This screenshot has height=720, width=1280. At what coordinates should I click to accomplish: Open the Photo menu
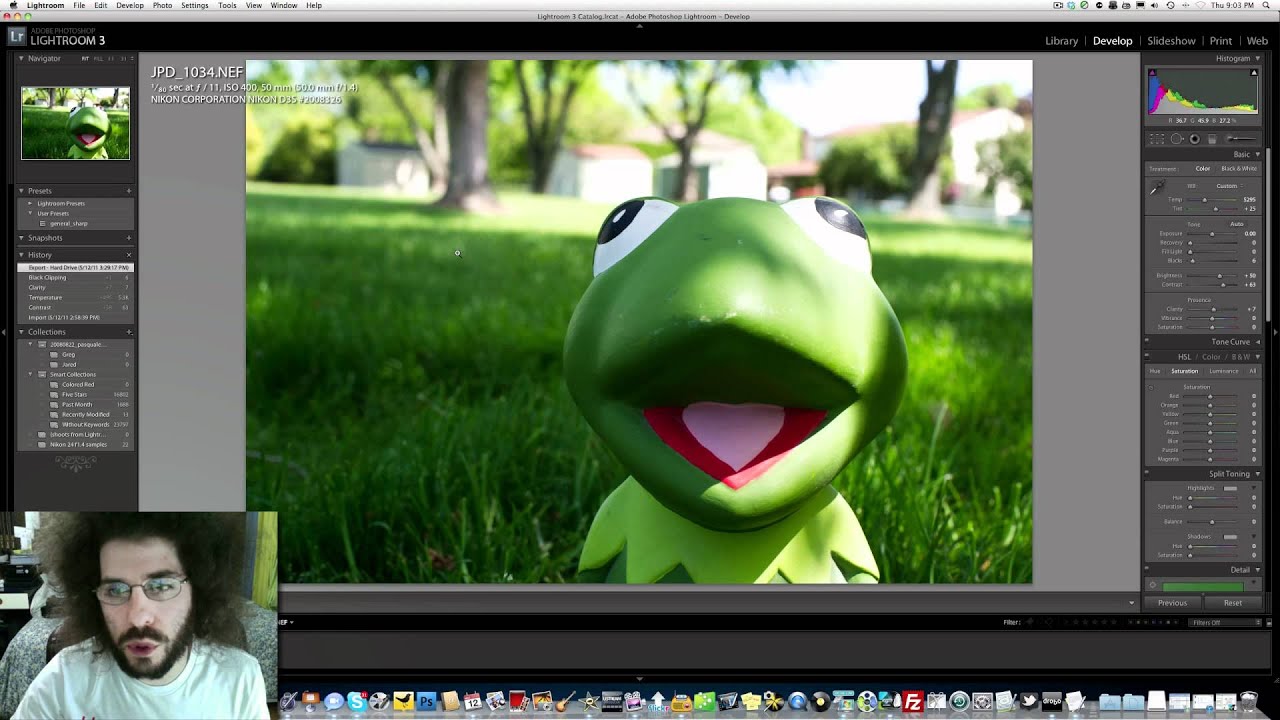[162, 5]
